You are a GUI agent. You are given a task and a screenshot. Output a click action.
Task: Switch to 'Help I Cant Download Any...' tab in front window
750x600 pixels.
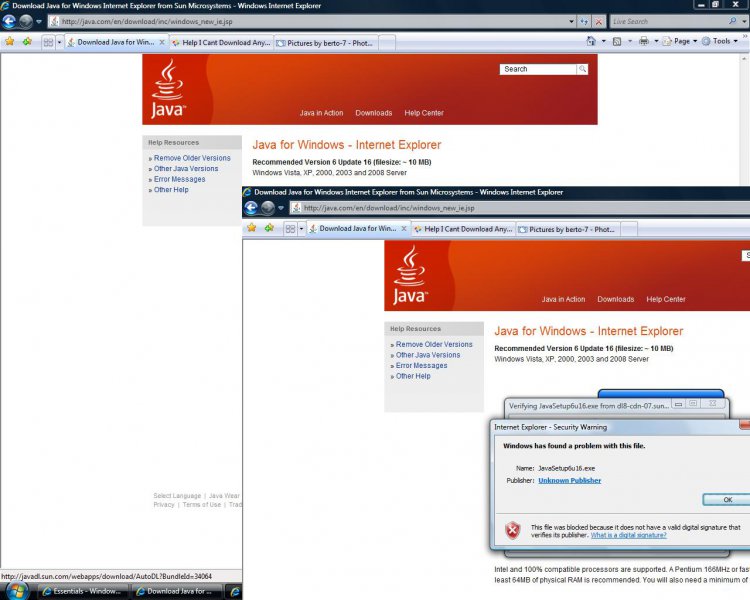click(x=463, y=229)
